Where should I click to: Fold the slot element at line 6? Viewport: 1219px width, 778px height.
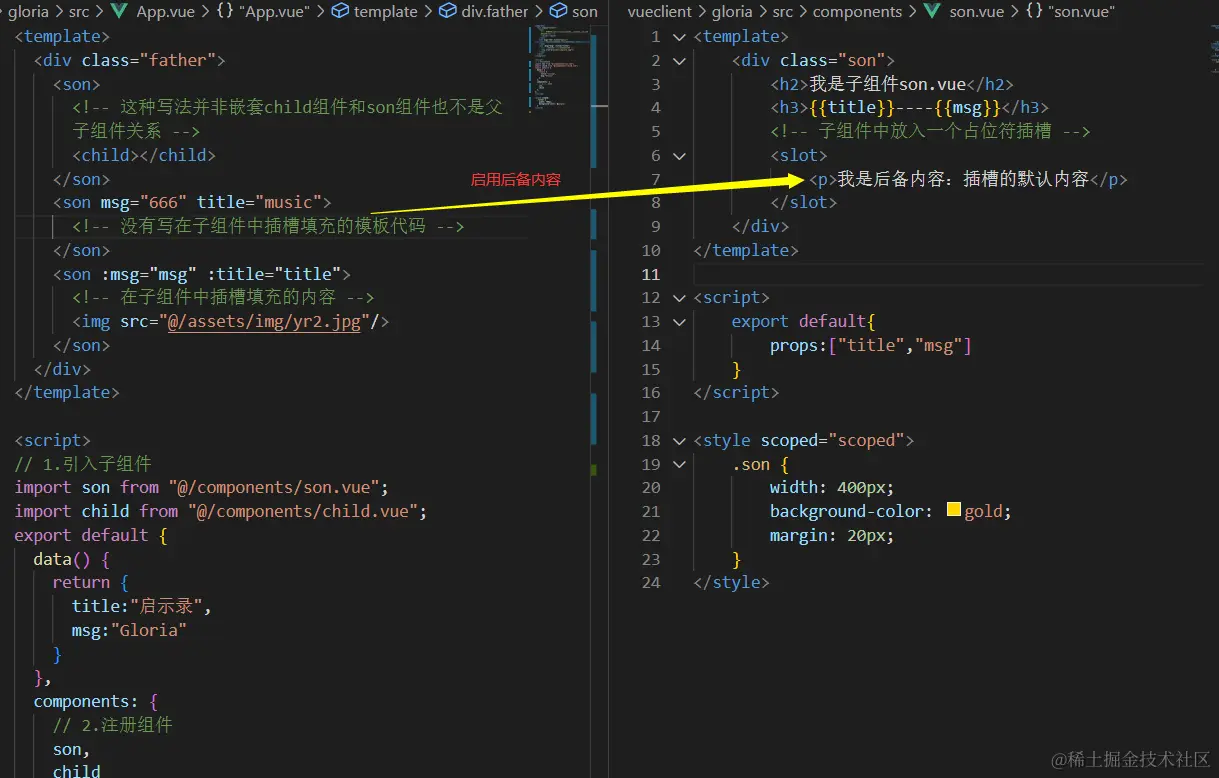(680, 156)
